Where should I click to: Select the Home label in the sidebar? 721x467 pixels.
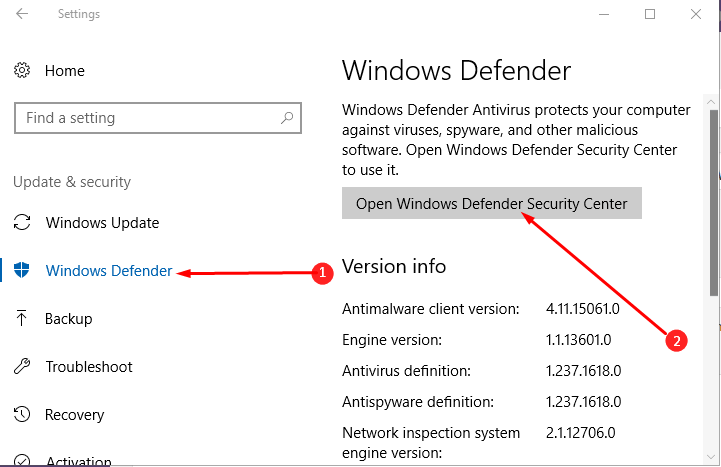65,71
